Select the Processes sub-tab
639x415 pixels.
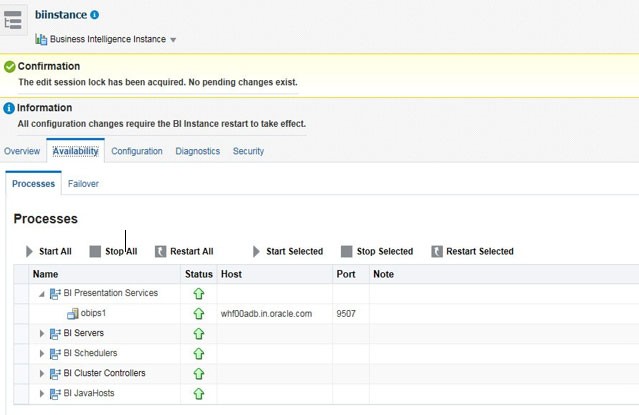(33, 184)
